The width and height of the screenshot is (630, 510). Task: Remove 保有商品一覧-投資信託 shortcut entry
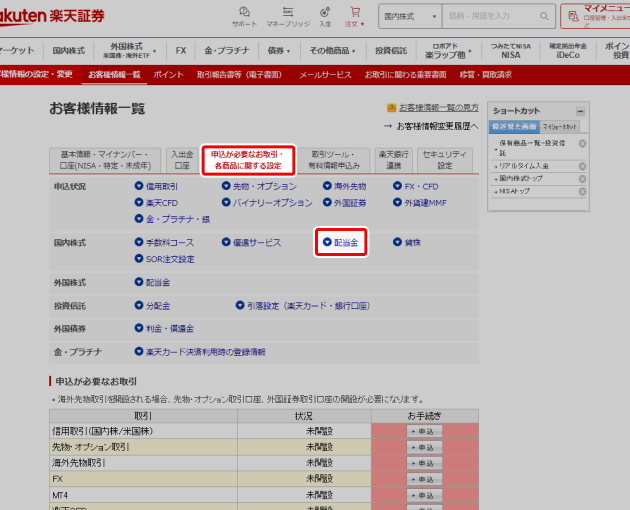582,143
